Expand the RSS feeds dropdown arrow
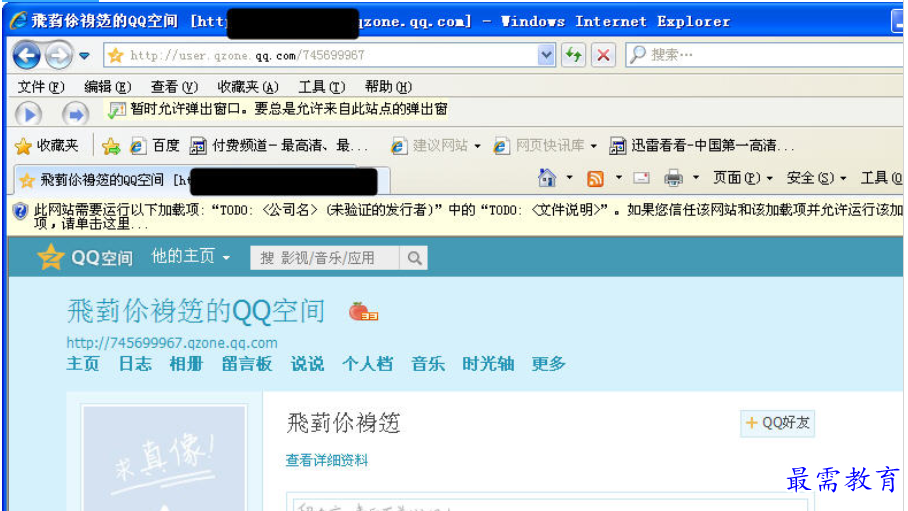 pos(619,178)
